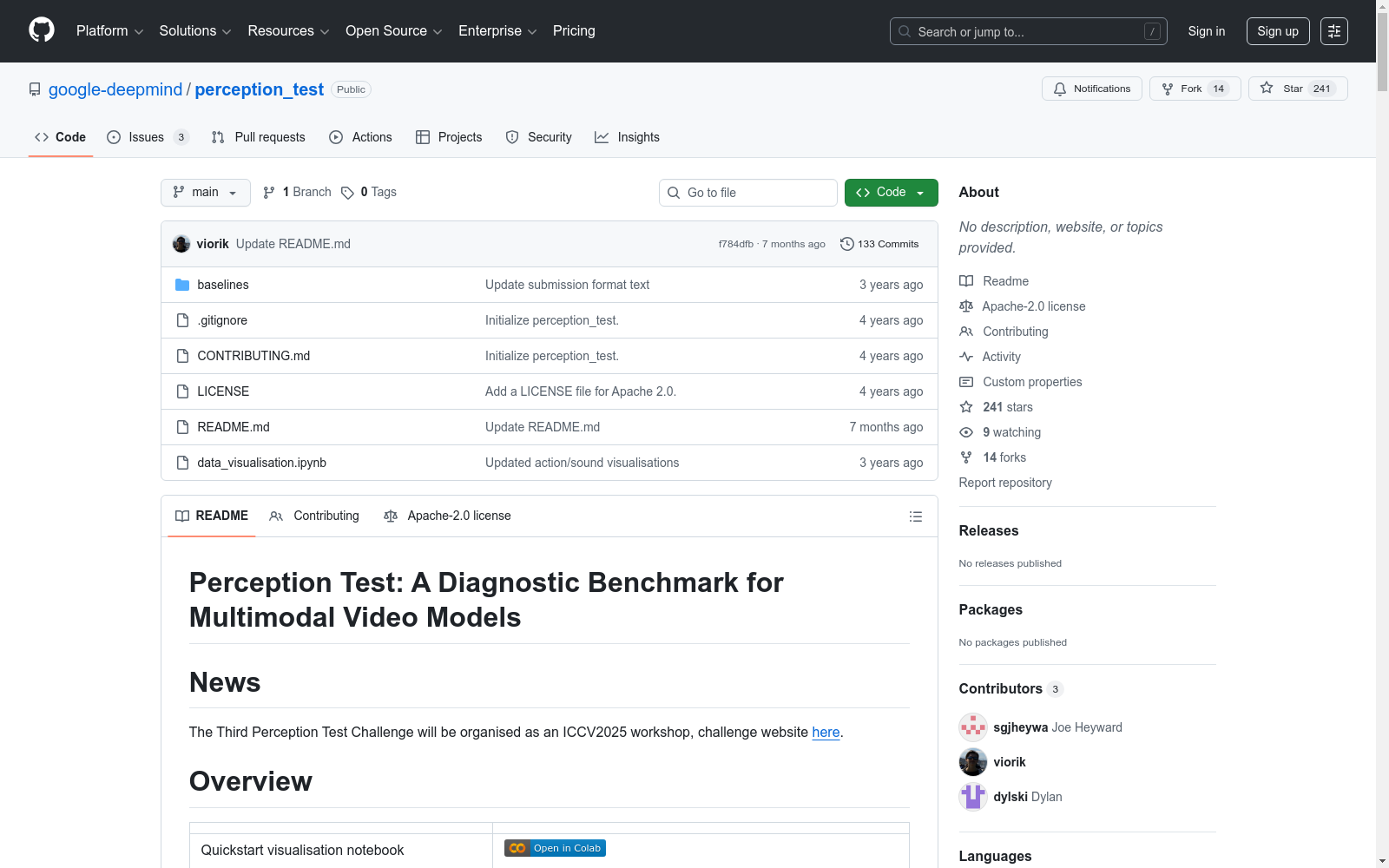Viewport: 1389px width, 868px height.
Task: Click the eye icon beside 9 watching
Action: coord(966,432)
